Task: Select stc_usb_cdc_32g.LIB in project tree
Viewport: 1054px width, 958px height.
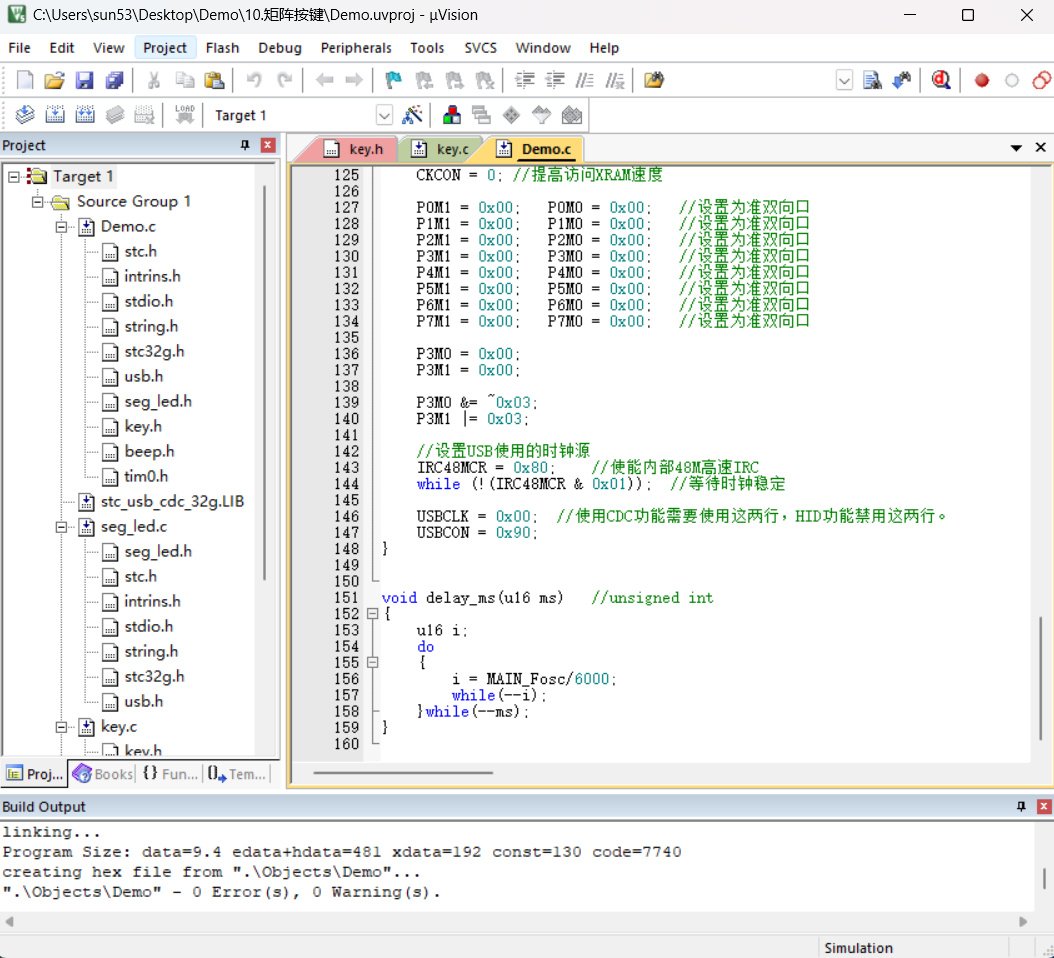Action: tap(172, 502)
